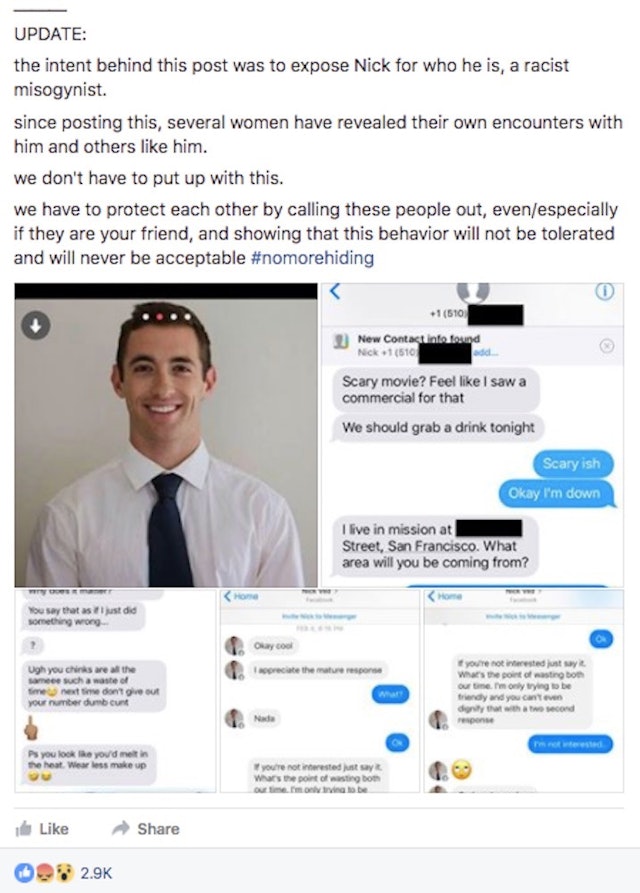Click the blue like reaction icon
Screen dimensions: 640x893
[24, 872]
